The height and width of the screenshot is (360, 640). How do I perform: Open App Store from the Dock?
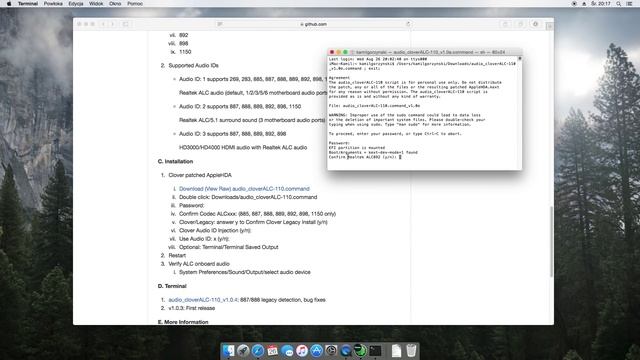coord(316,351)
